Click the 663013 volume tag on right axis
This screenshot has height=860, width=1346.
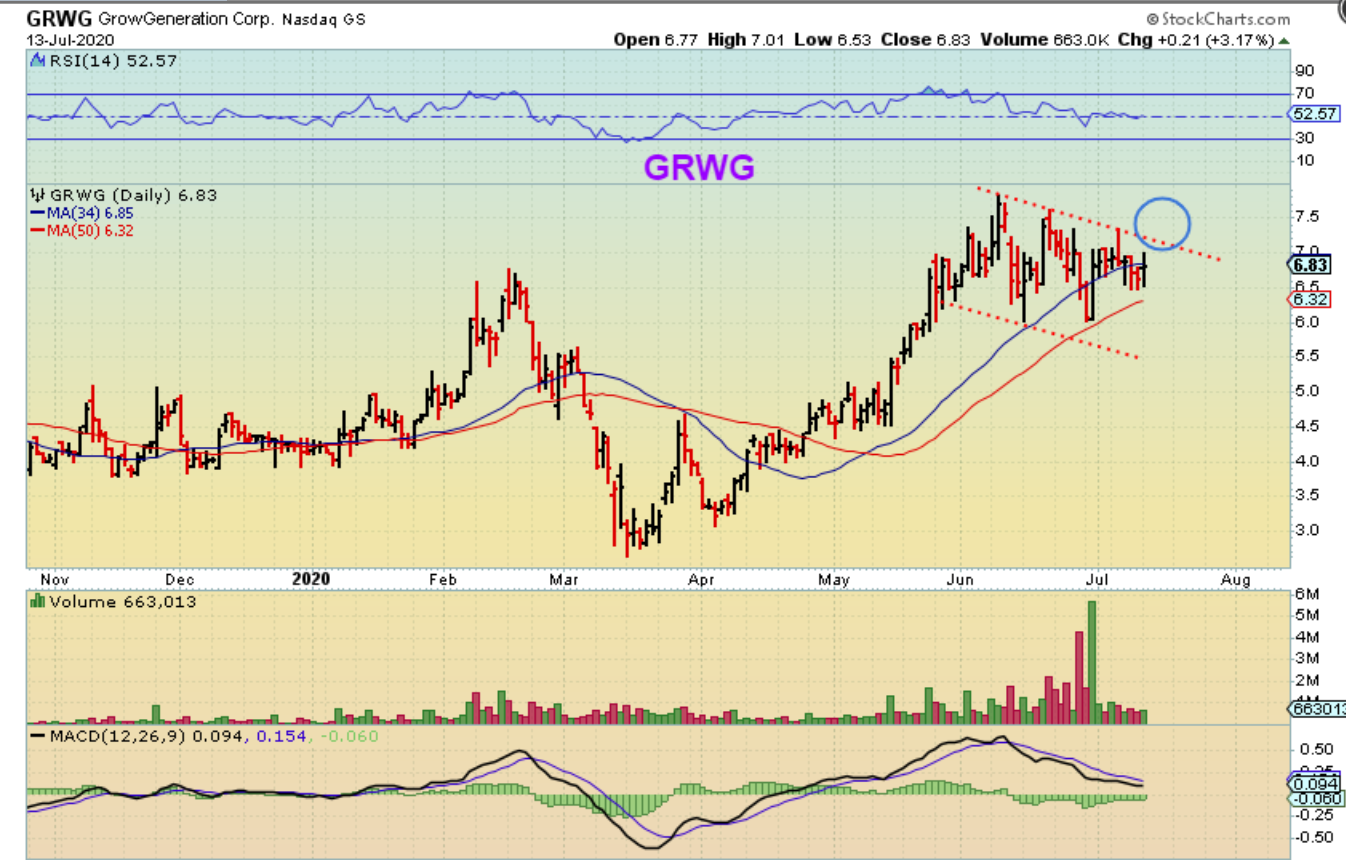(x=1317, y=709)
